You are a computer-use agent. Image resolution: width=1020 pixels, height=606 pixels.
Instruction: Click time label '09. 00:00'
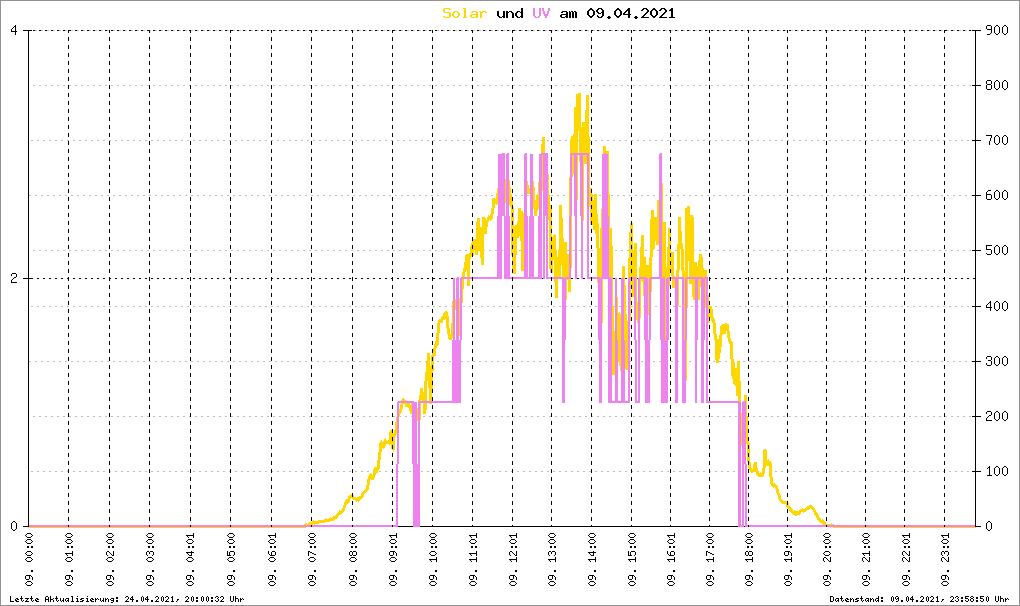(29, 559)
